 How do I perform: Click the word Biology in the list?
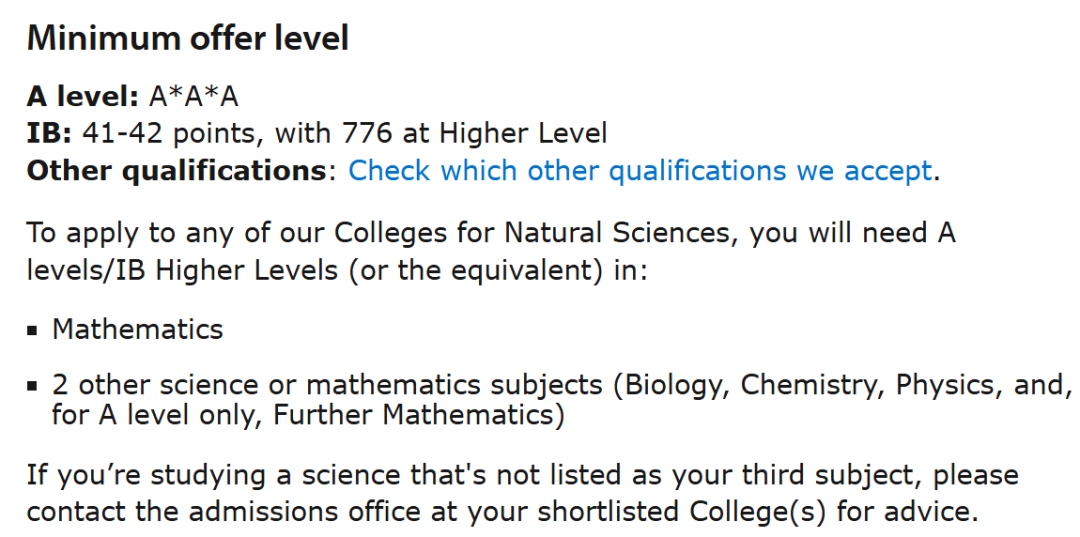pos(676,385)
